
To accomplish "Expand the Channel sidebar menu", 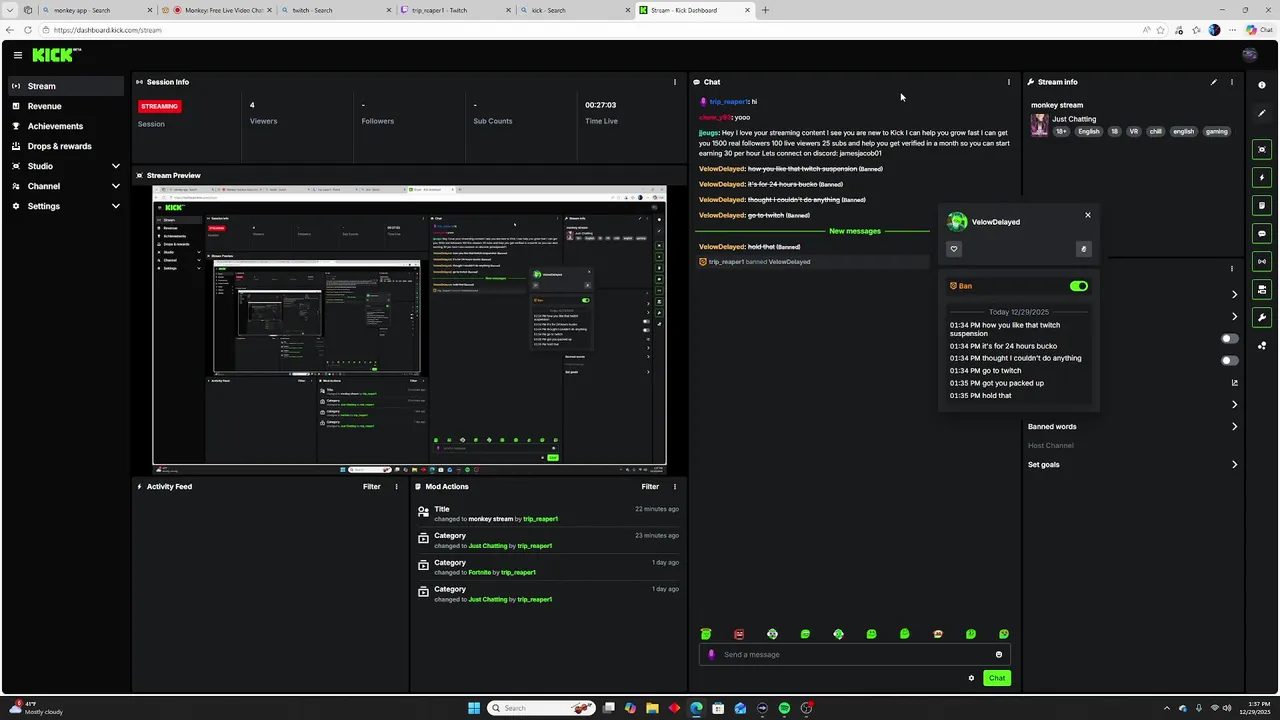I will [x=66, y=186].
